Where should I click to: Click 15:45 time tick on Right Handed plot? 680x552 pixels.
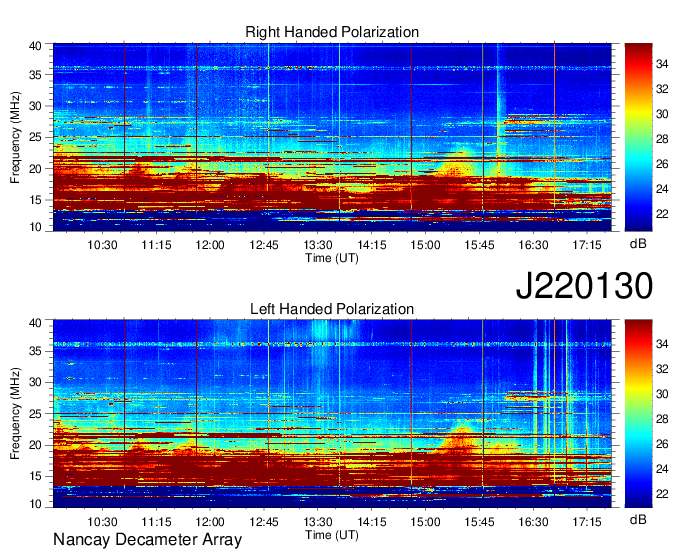pos(479,245)
